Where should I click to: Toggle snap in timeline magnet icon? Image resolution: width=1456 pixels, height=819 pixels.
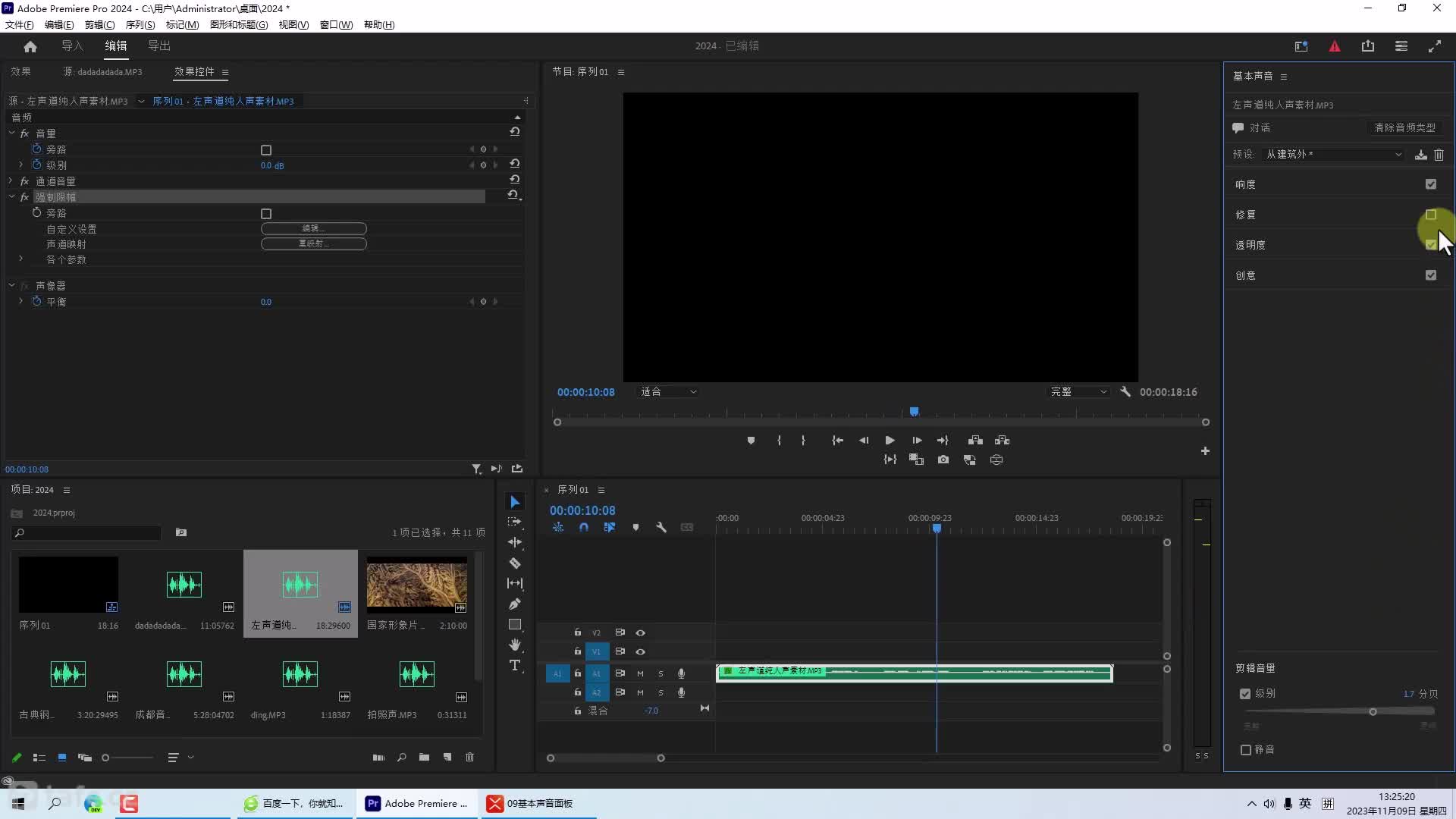coord(584,527)
